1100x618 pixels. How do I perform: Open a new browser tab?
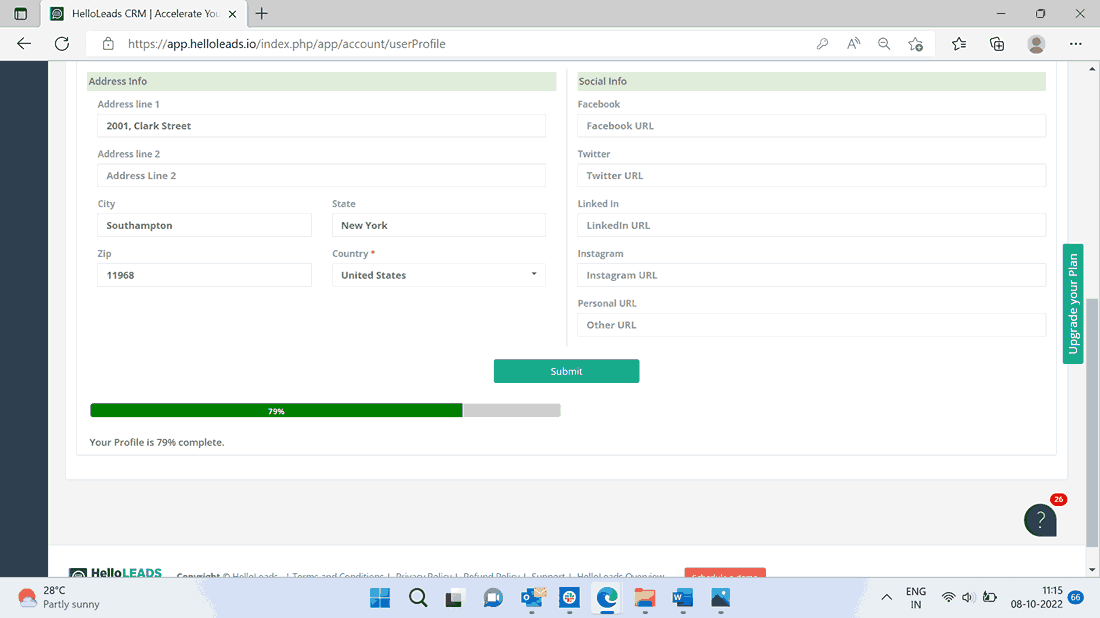point(262,14)
